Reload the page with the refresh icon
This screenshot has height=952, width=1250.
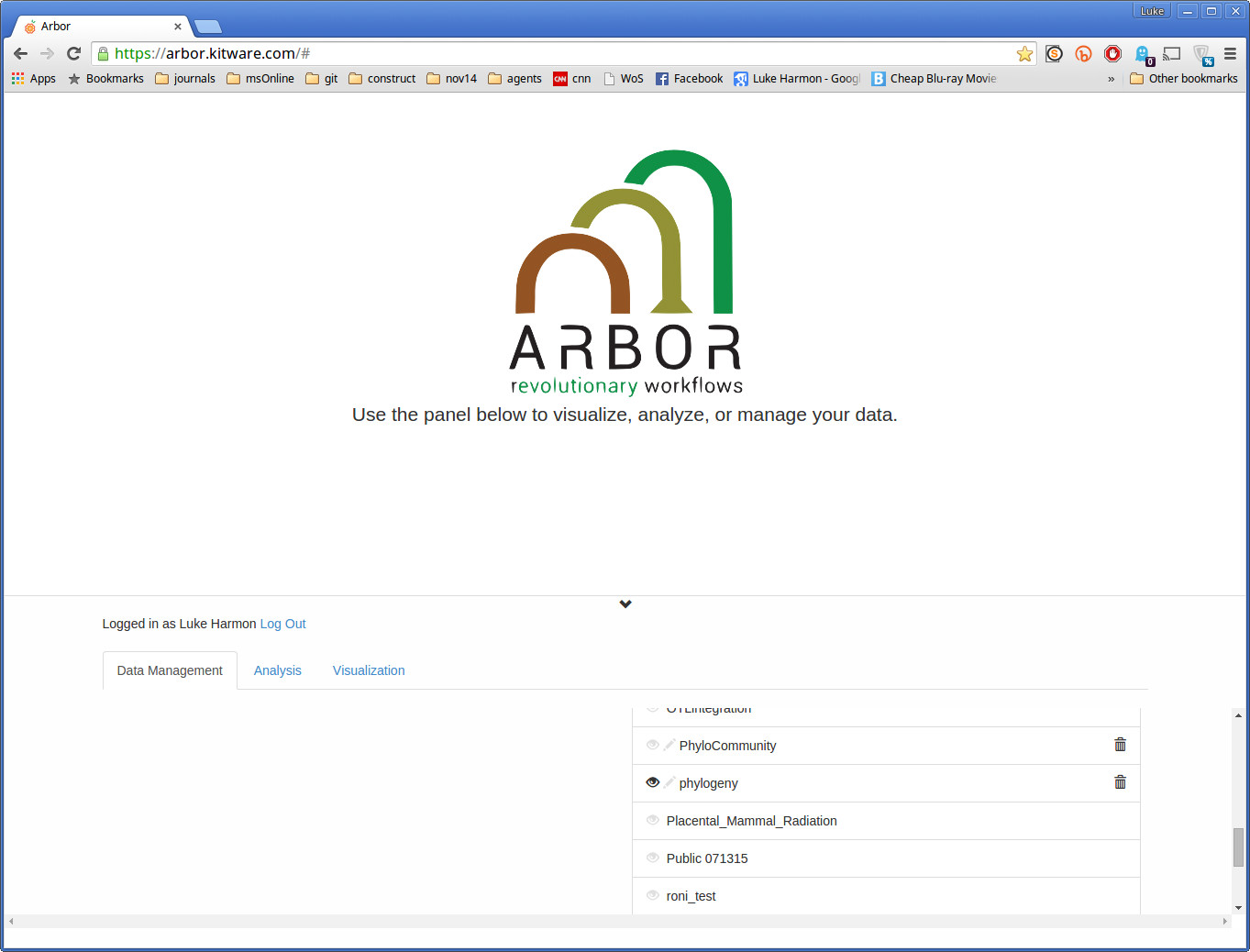pyautogui.click(x=74, y=53)
